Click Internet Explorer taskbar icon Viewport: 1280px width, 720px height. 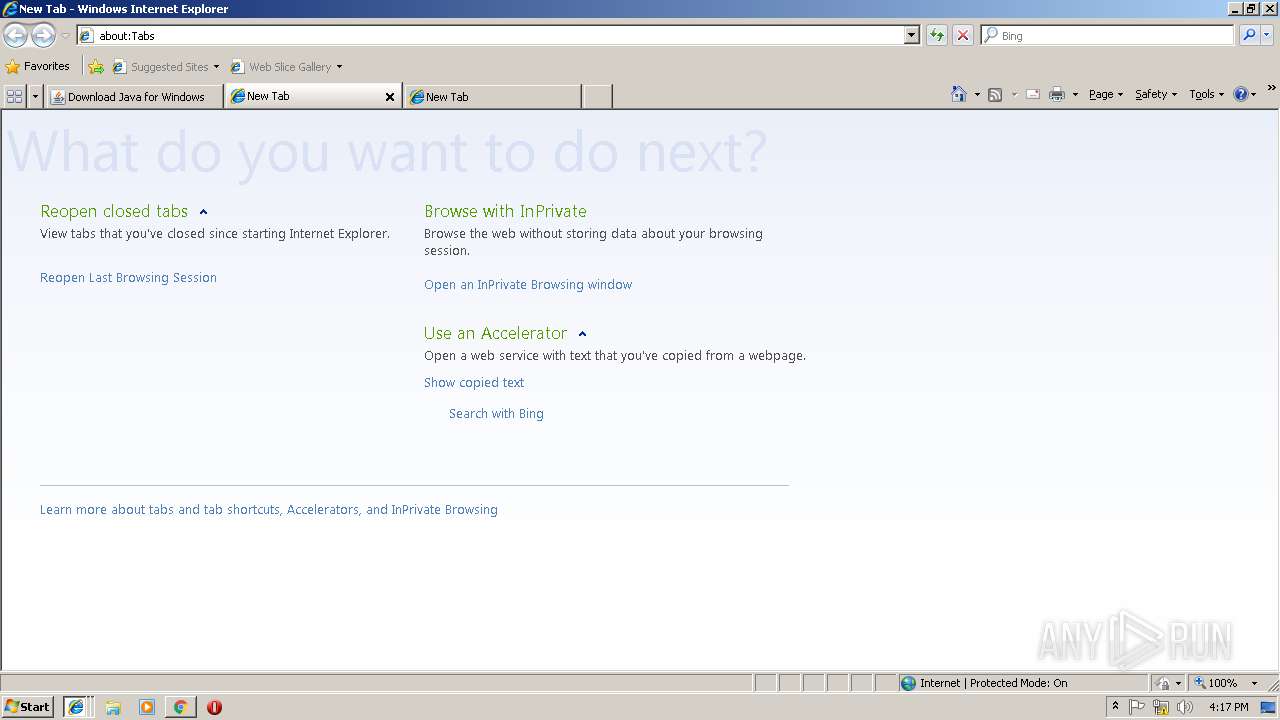coord(76,707)
